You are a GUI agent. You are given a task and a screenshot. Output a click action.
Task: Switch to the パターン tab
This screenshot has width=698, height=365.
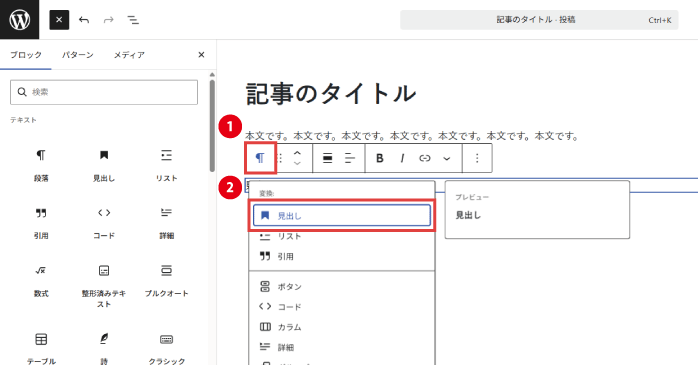click(x=77, y=55)
